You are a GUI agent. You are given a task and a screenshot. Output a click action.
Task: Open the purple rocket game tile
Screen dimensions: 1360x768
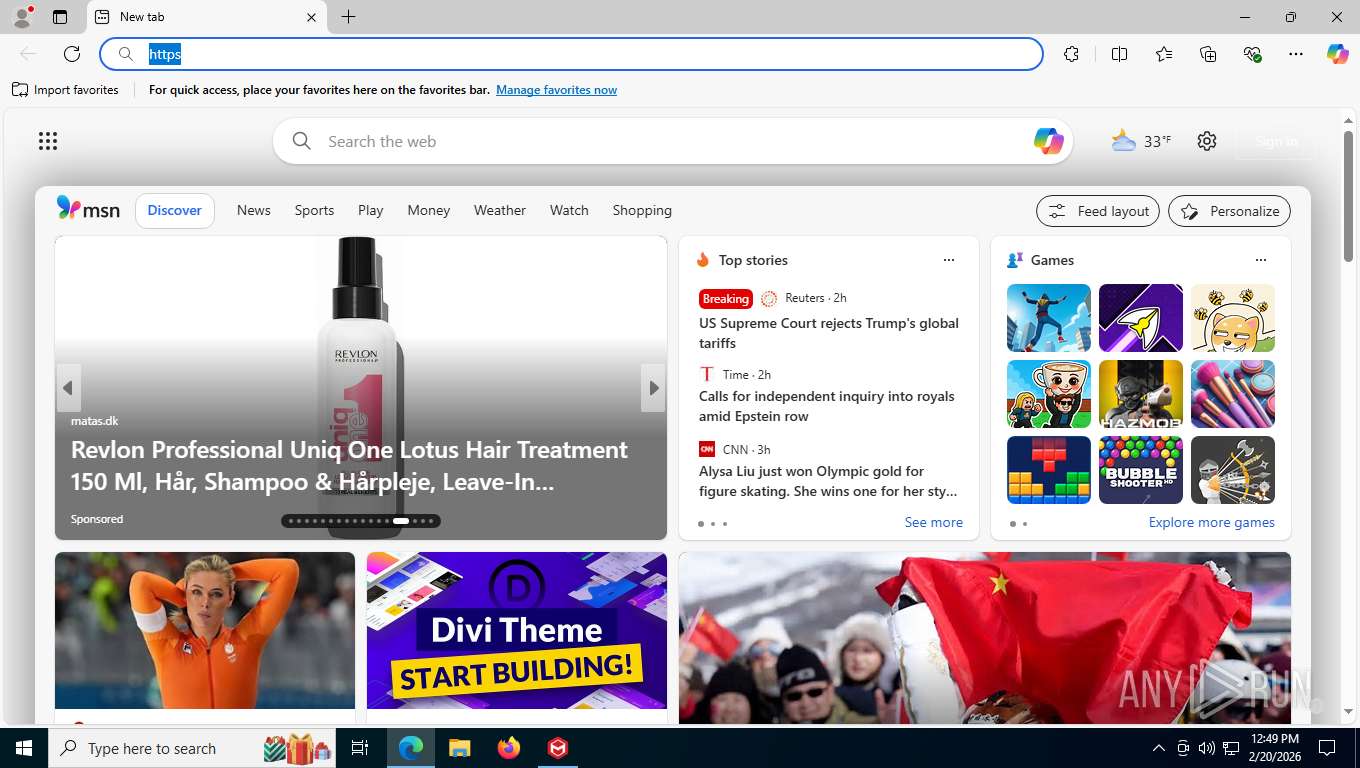[x=1141, y=318]
